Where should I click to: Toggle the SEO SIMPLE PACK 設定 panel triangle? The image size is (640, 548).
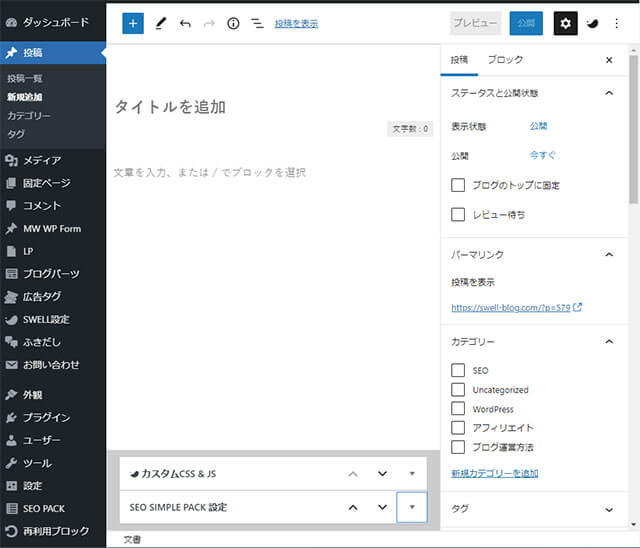click(x=412, y=507)
